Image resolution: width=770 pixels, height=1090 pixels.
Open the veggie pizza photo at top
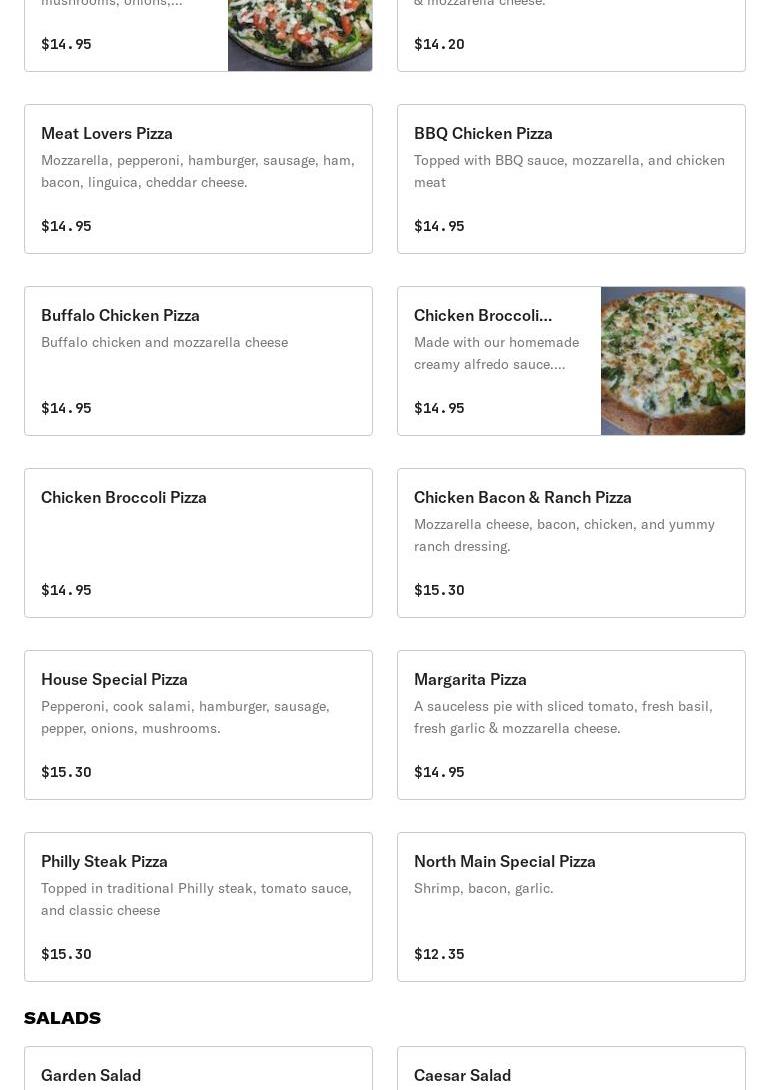pos(300,35)
